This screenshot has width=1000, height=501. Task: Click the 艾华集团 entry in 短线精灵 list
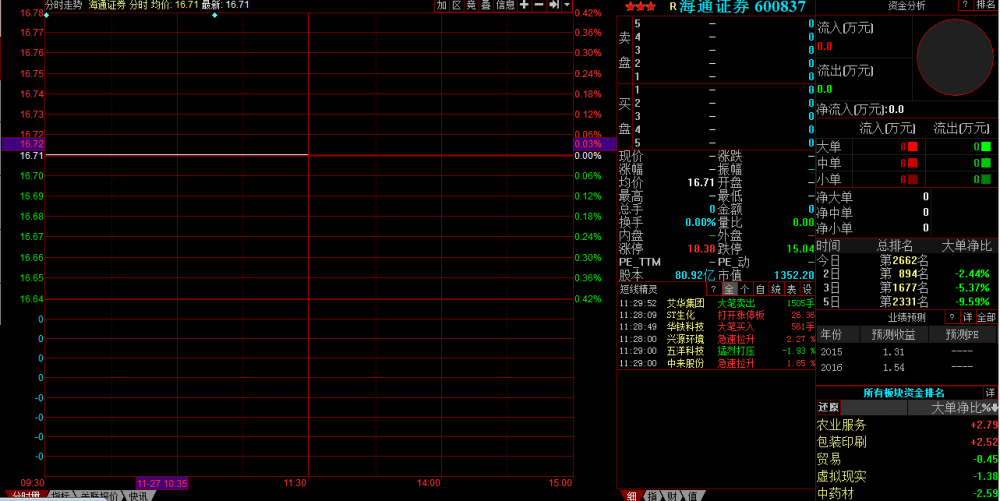[685, 303]
